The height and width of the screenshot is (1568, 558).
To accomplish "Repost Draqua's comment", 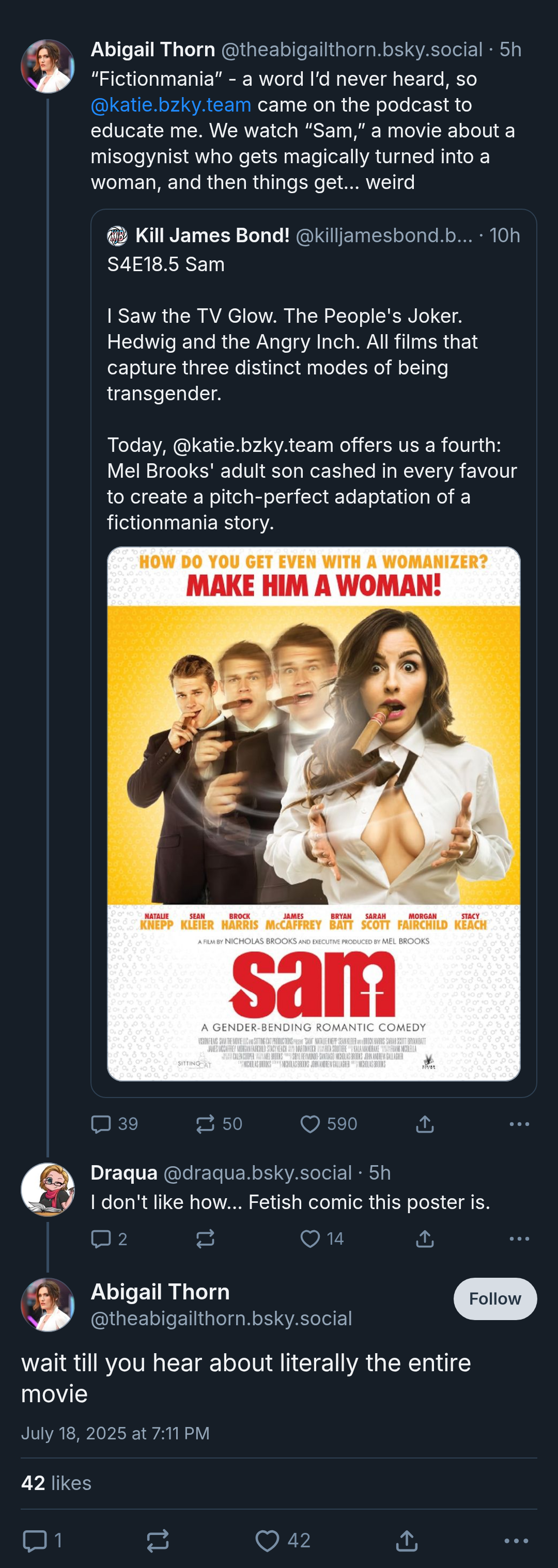I will point(205,1238).
